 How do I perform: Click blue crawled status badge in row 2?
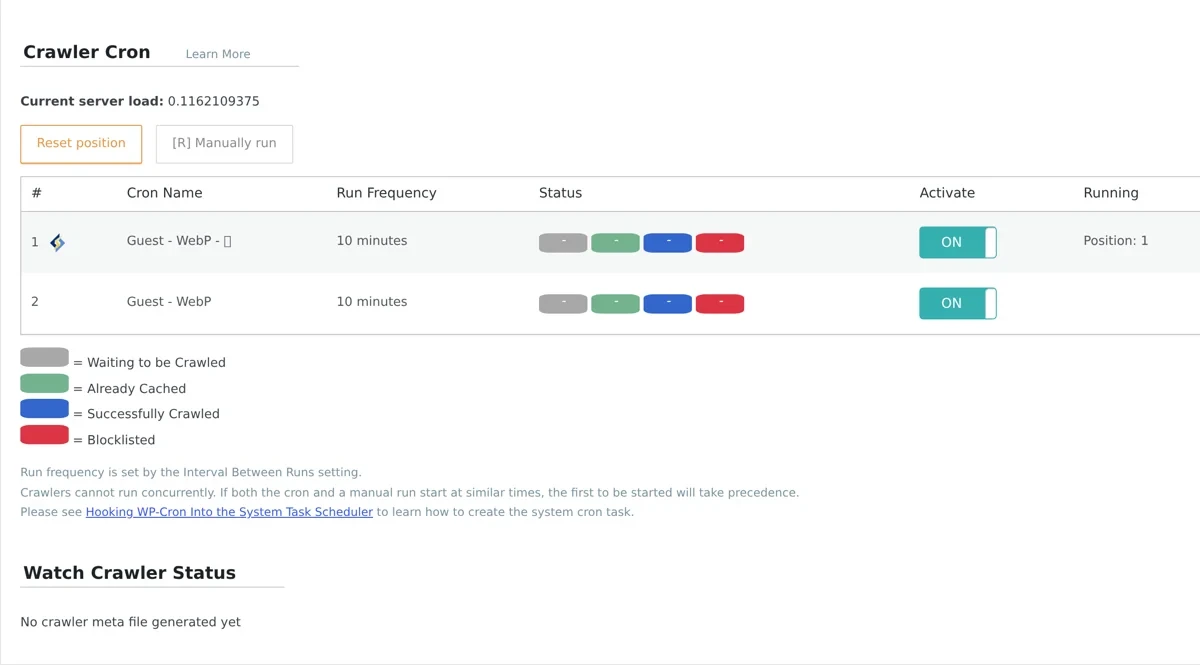667,304
